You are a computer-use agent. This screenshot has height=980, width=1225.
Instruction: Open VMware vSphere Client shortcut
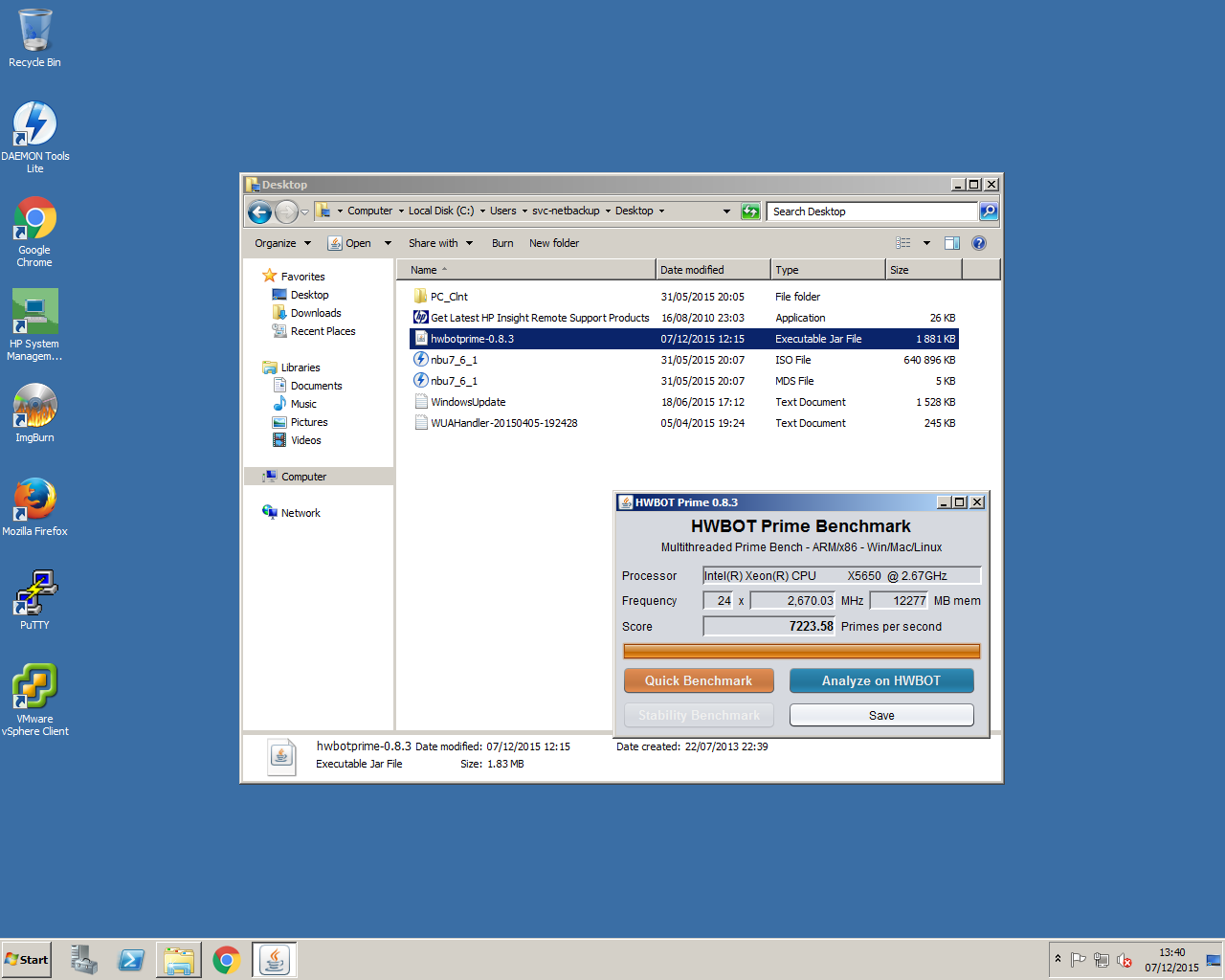(x=34, y=700)
